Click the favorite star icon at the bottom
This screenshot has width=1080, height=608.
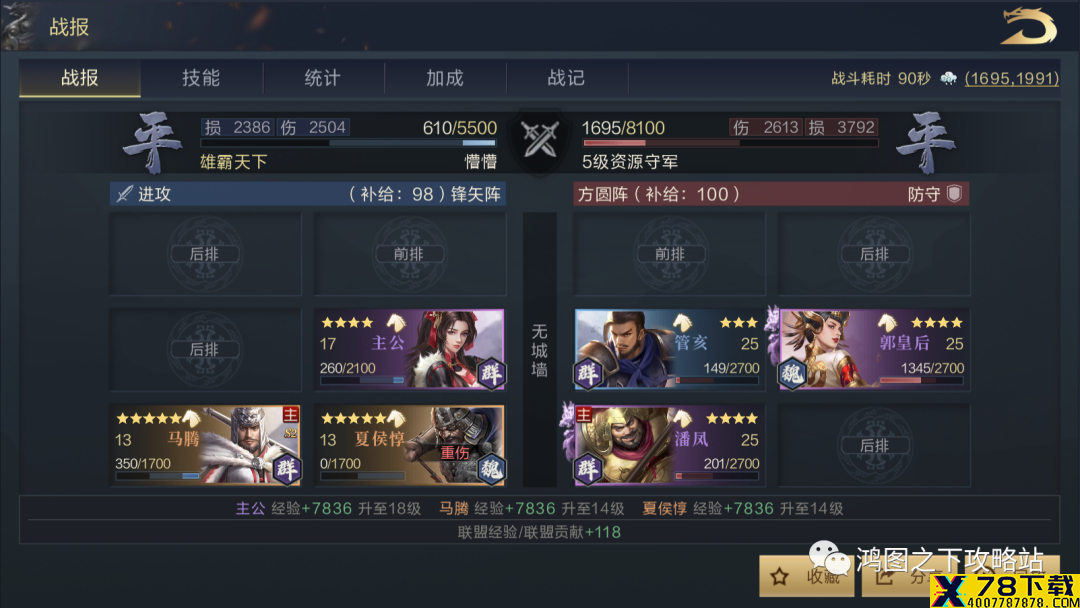779,576
